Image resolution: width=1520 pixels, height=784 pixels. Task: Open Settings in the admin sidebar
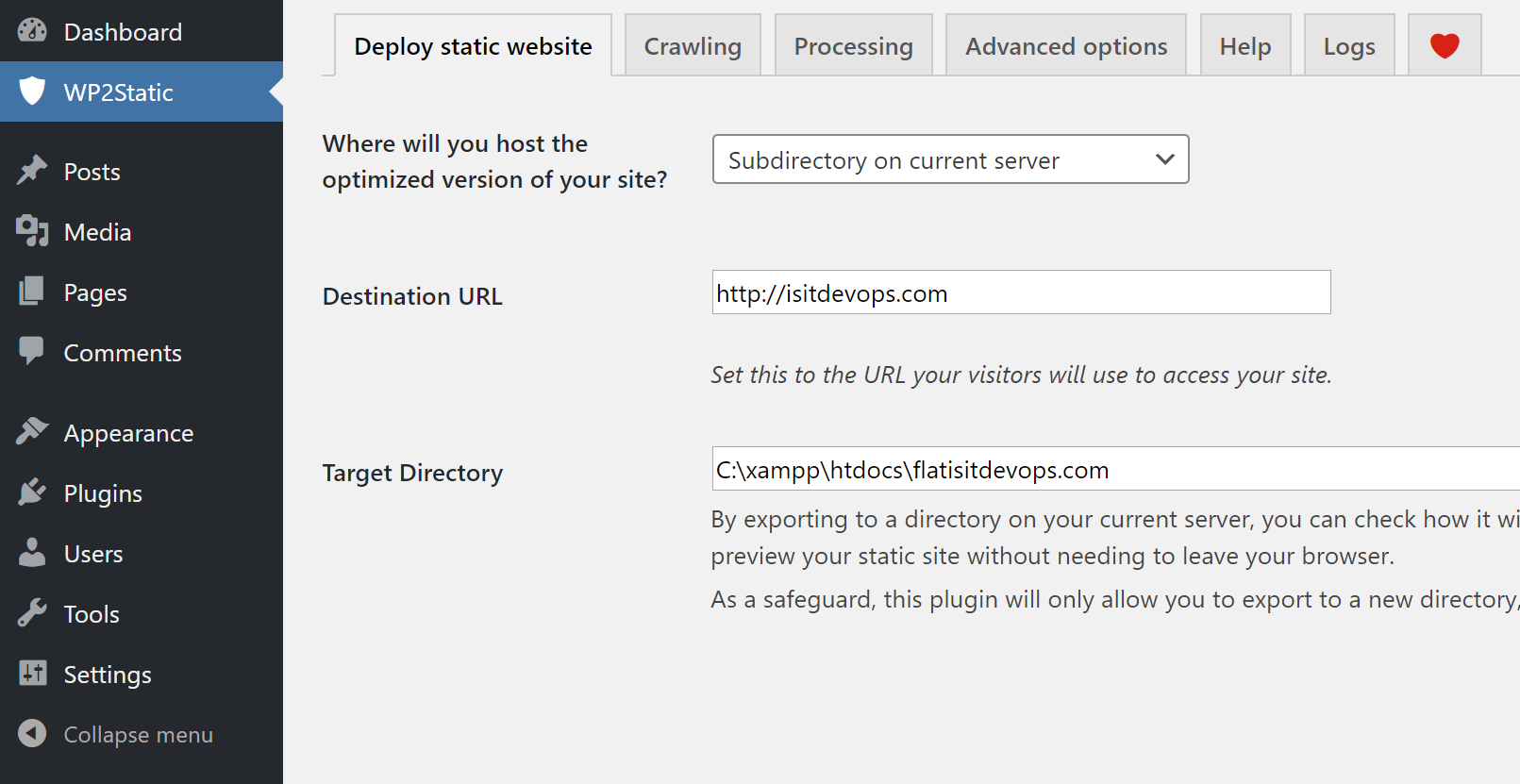(x=142, y=675)
